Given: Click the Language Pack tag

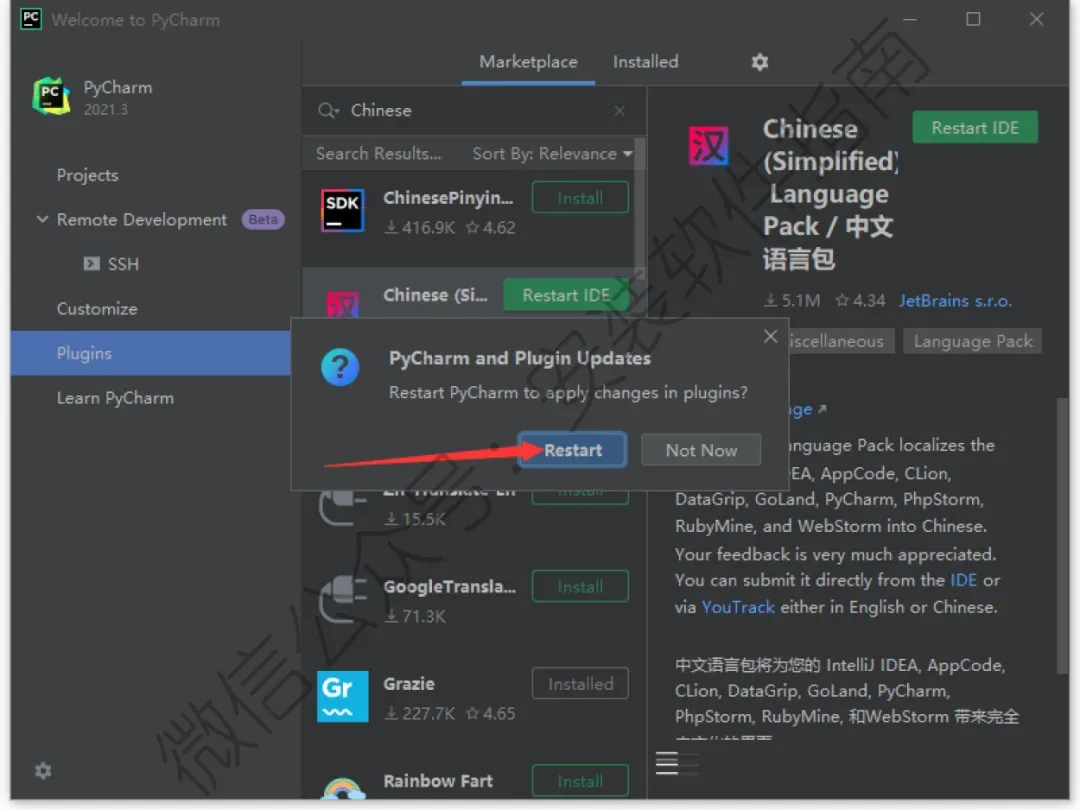Looking at the screenshot, I should point(973,341).
